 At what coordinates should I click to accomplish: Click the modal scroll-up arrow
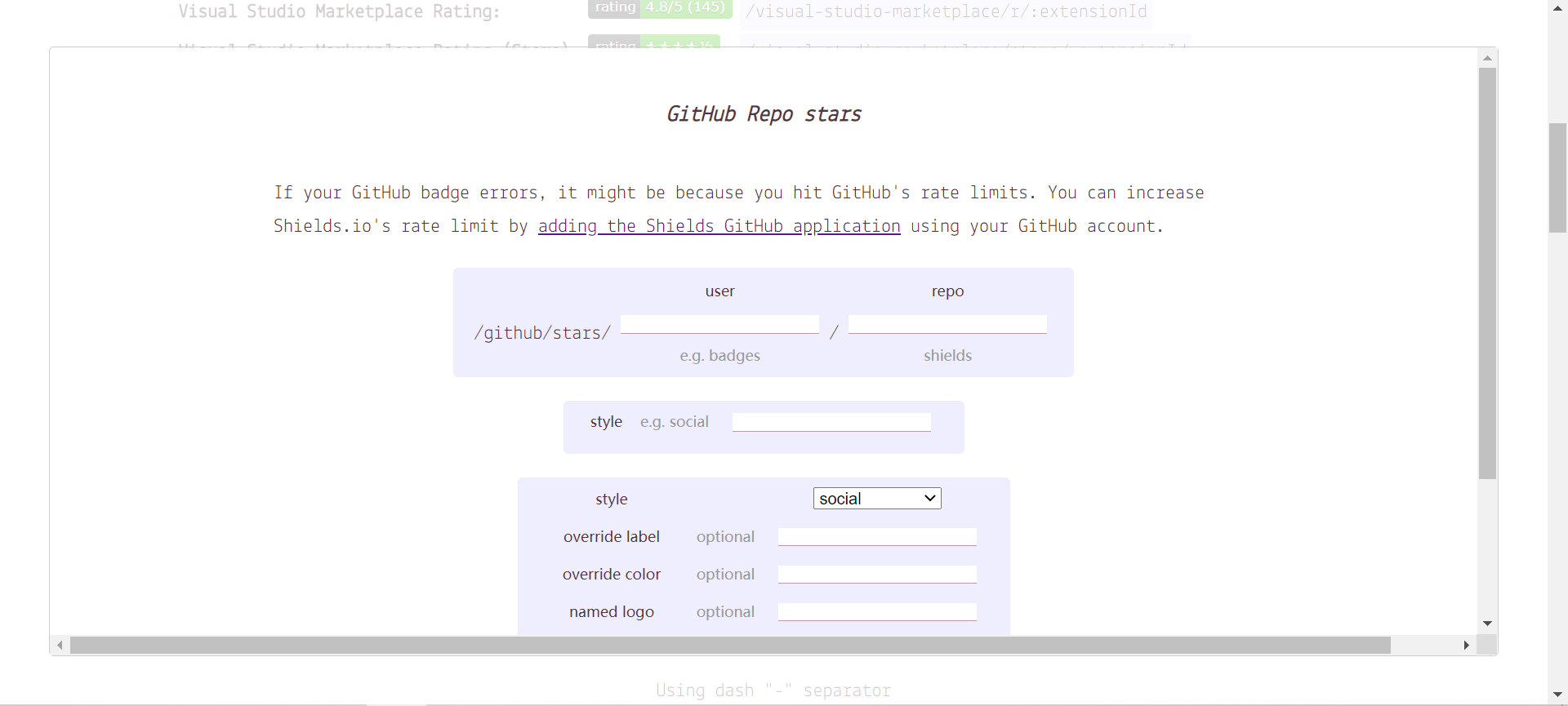(1488, 58)
